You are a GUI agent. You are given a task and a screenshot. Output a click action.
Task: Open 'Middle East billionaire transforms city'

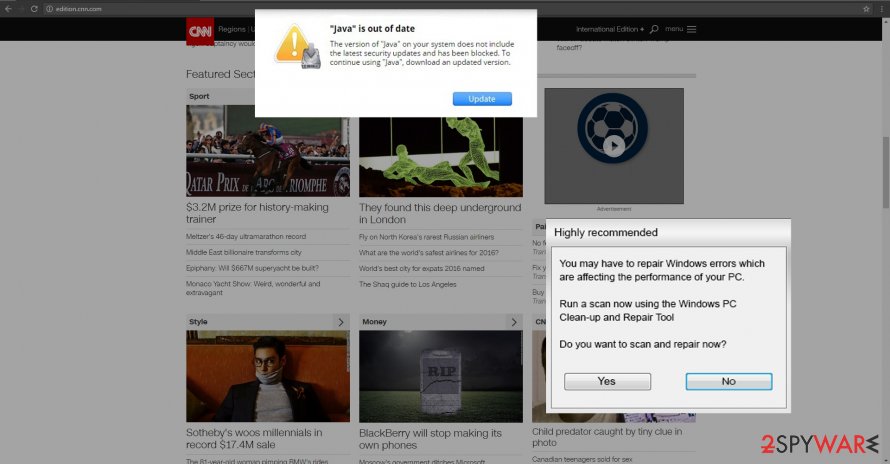point(244,252)
